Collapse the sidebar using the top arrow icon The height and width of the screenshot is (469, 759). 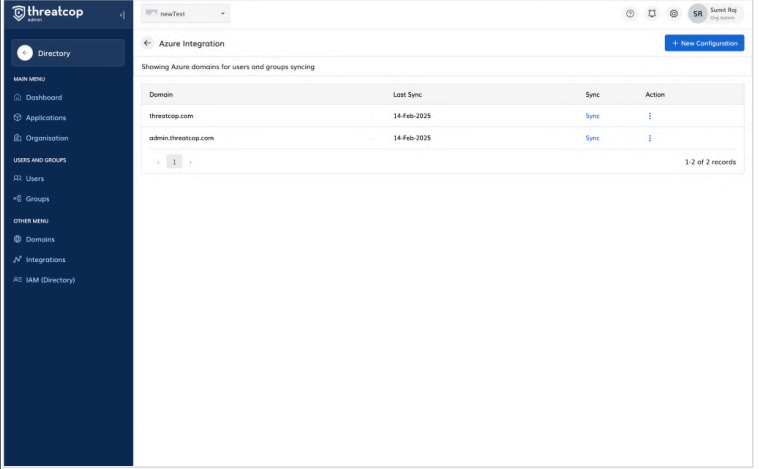click(122, 14)
